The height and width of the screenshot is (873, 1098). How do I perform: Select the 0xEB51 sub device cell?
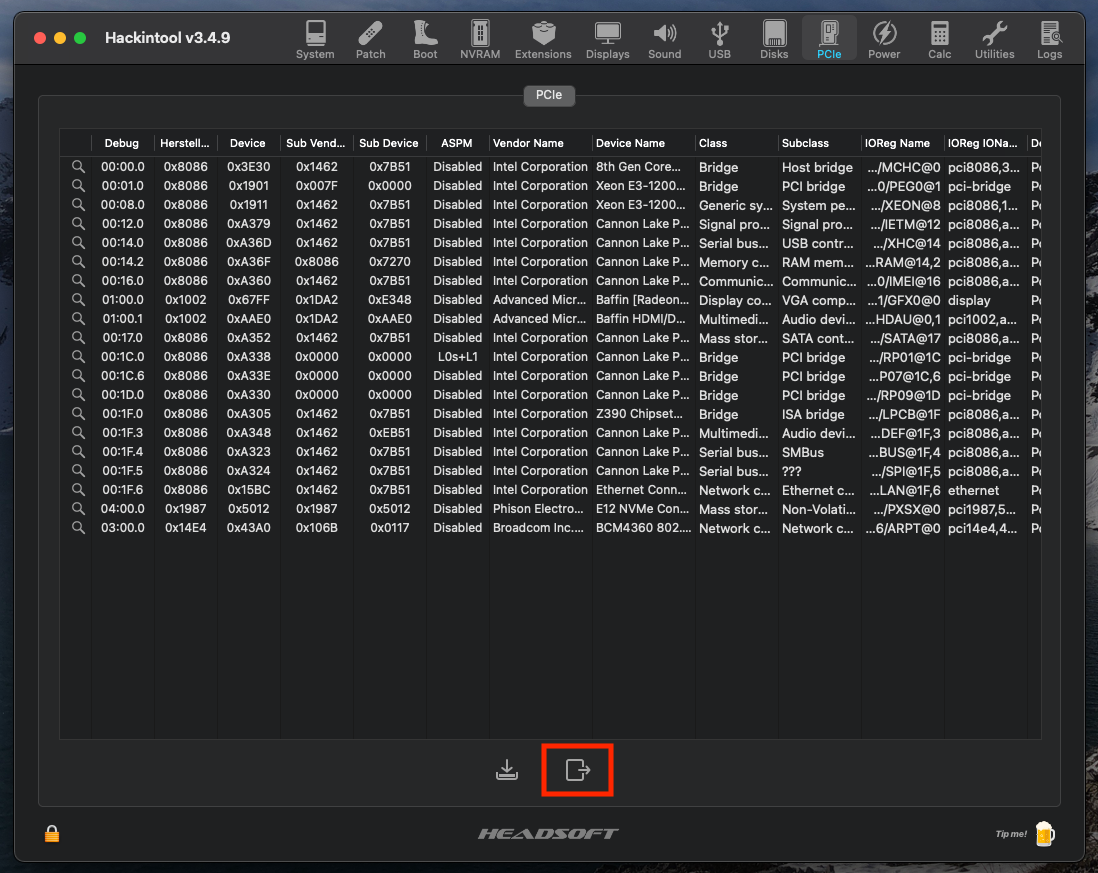point(390,433)
